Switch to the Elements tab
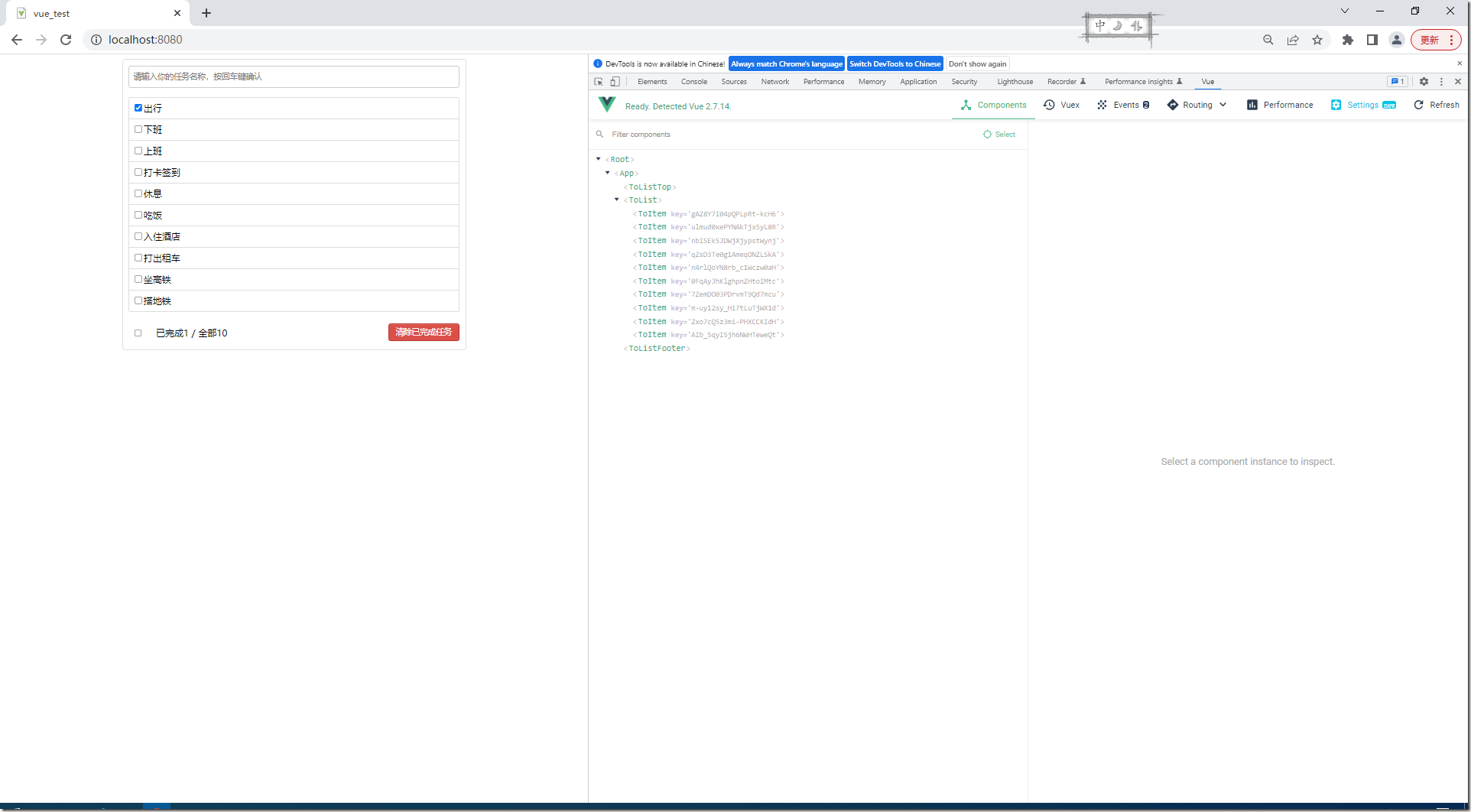Viewport: 1471px width, 812px height. tap(652, 82)
